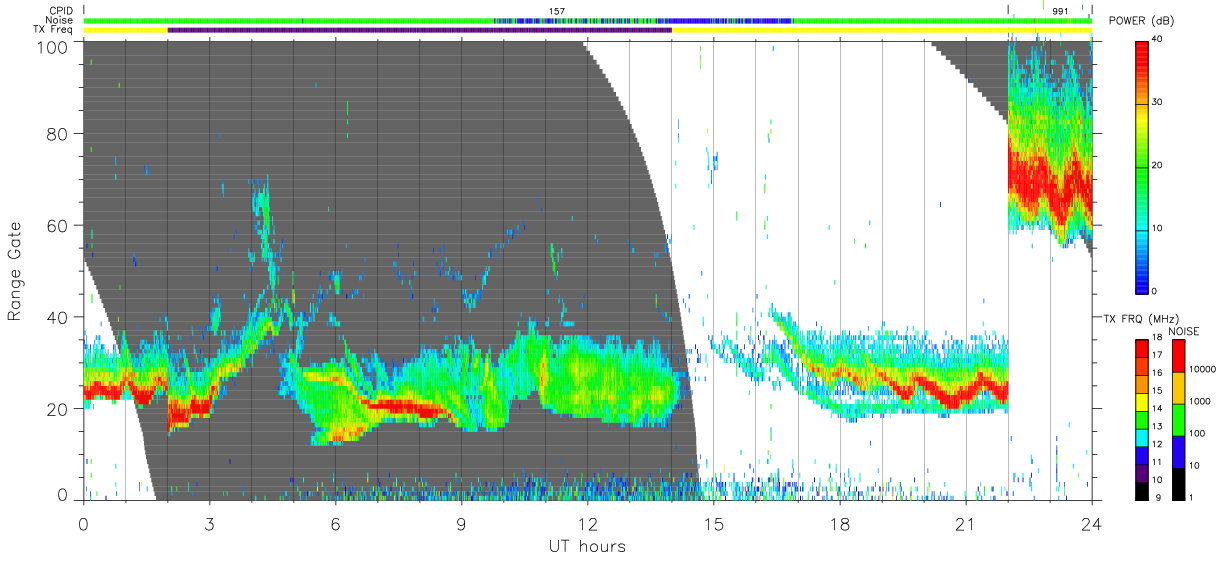Image resolution: width=1228 pixels, height=567 pixels.
Task: Click the 'NOISE' legend title
Action: pyautogui.click(x=1184, y=331)
